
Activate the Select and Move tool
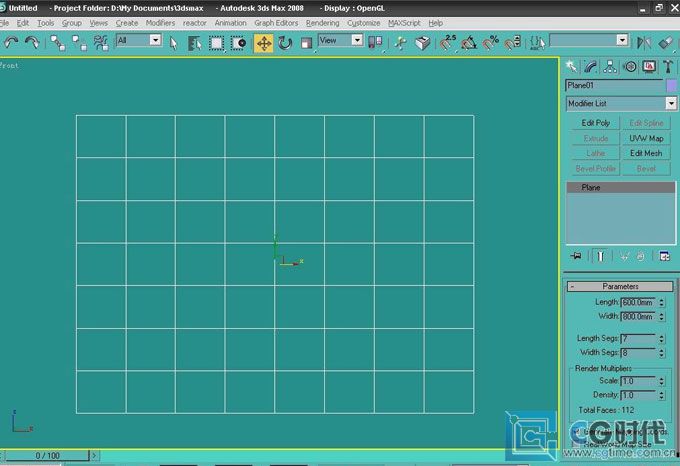(x=264, y=43)
